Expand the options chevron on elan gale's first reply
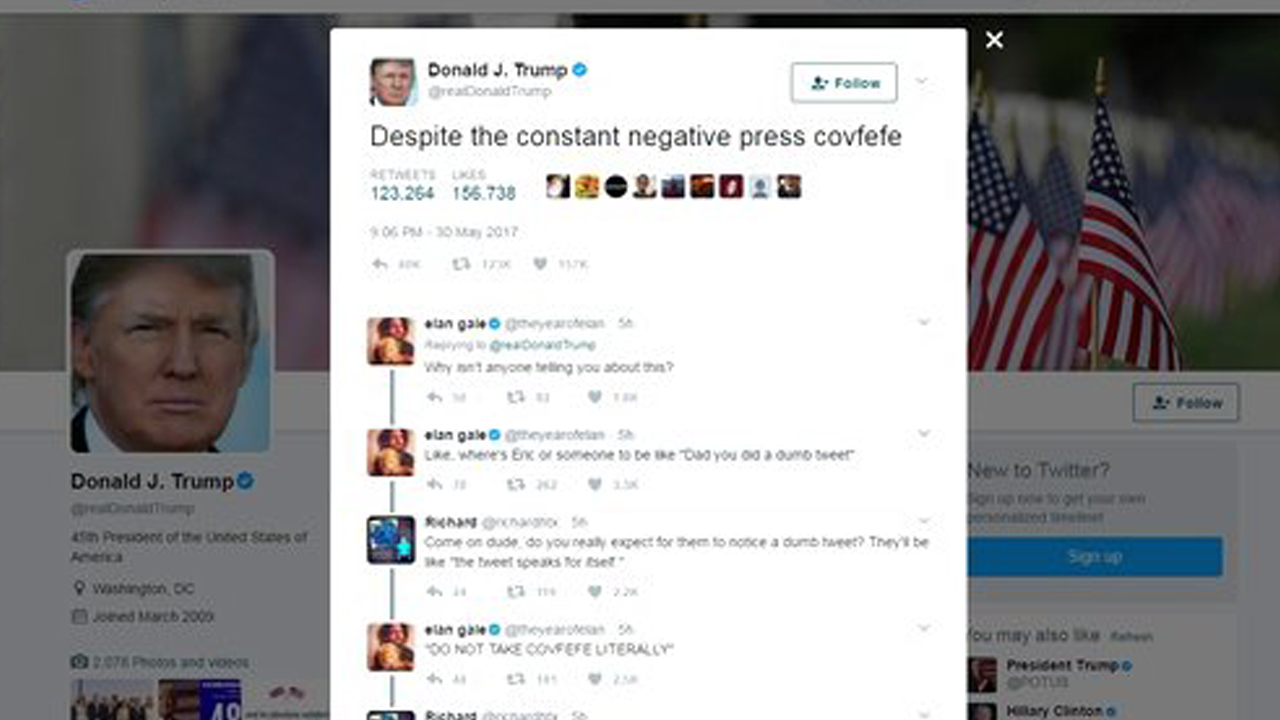The height and width of the screenshot is (720, 1280). [x=924, y=322]
